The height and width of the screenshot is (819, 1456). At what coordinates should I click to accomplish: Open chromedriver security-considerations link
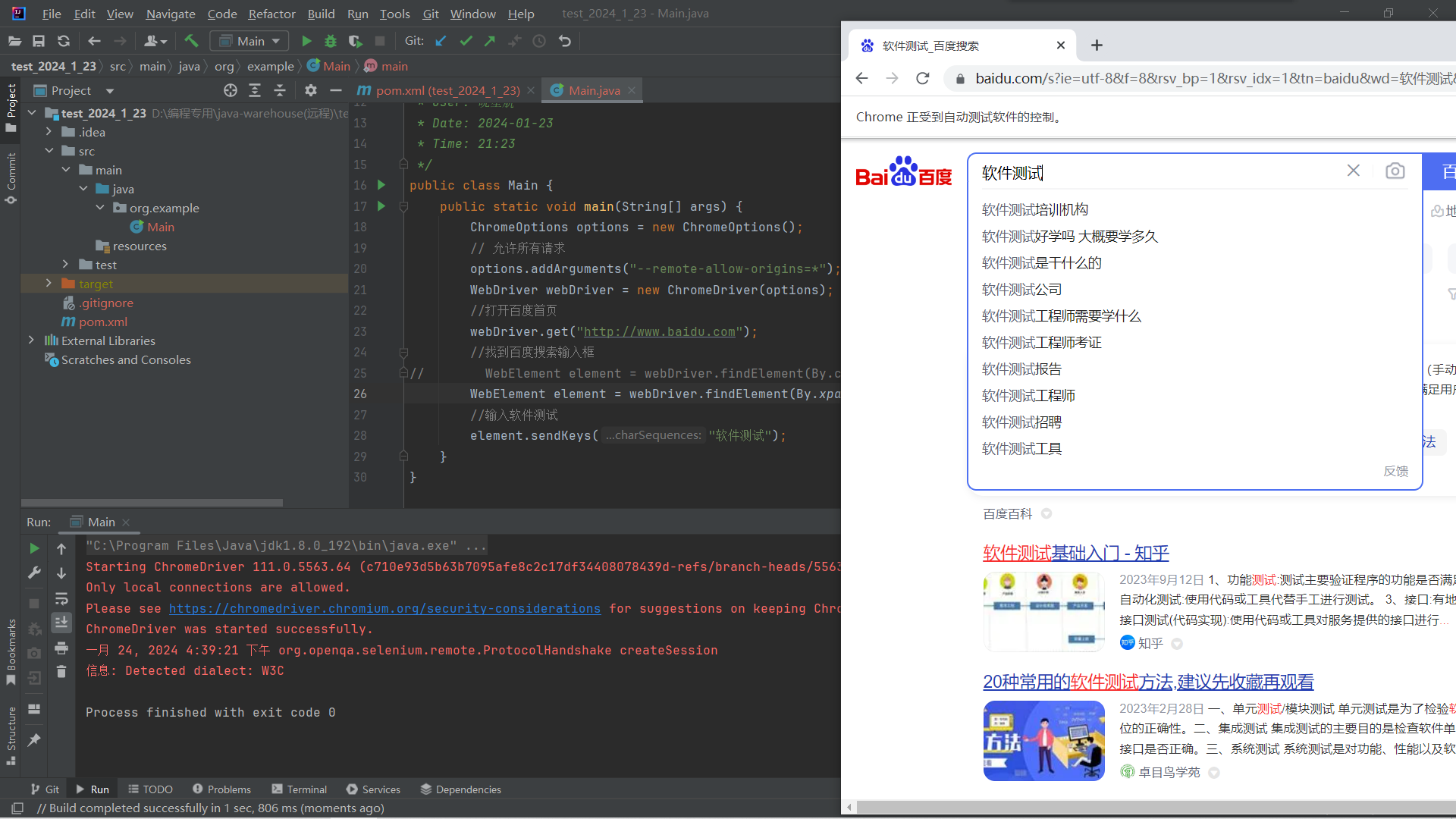(x=384, y=608)
